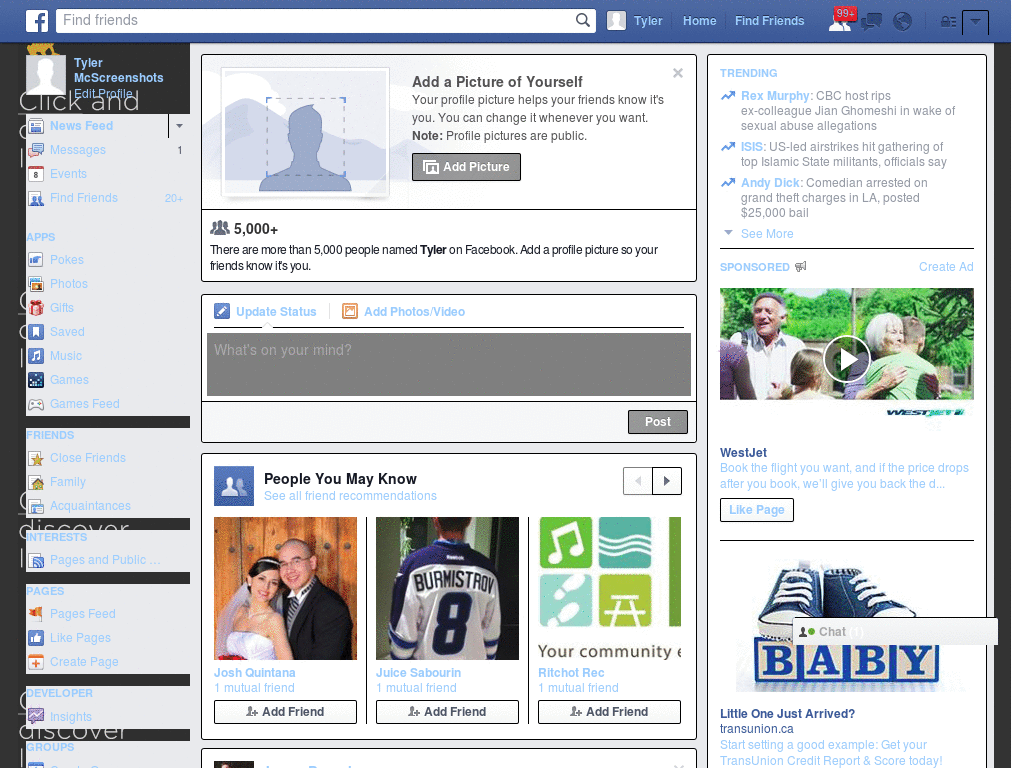This screenshot has width=1024, height=768.
Task: Dismiss the Add a Picture of Yourself card
Action: click(x=678, y=73)
